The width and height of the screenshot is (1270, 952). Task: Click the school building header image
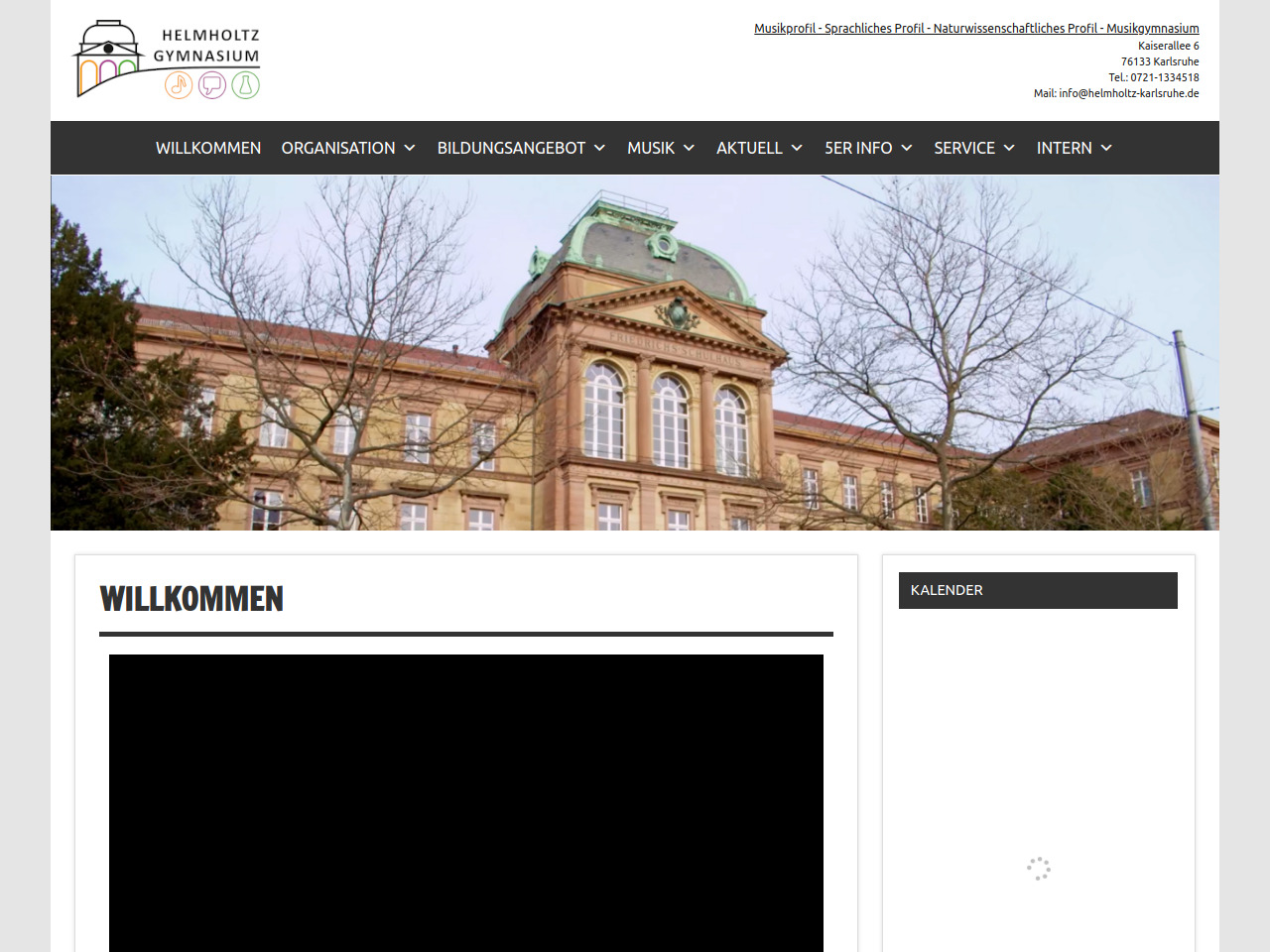[635, 353]
